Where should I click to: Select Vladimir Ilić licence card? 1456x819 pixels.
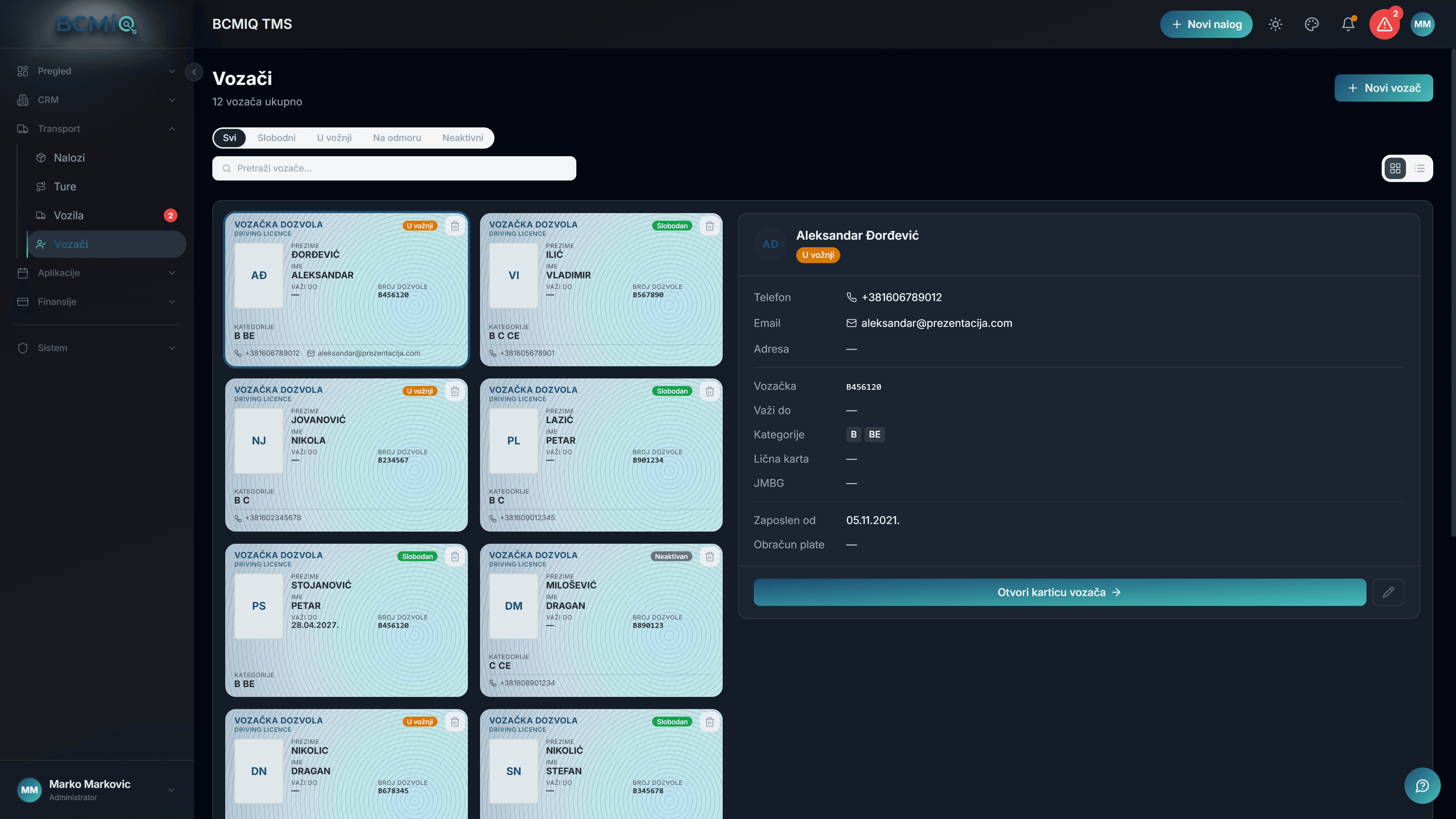click(x=601, y=289)
